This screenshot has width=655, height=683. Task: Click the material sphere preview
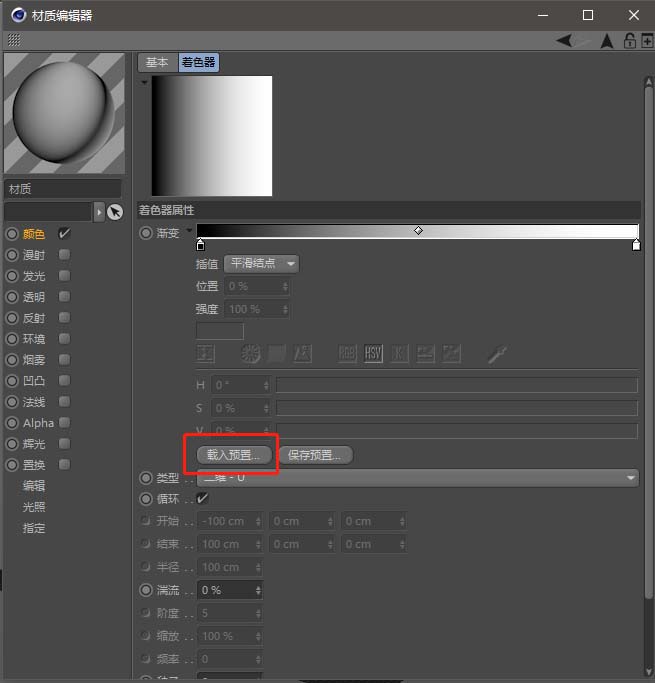(64, 113)
